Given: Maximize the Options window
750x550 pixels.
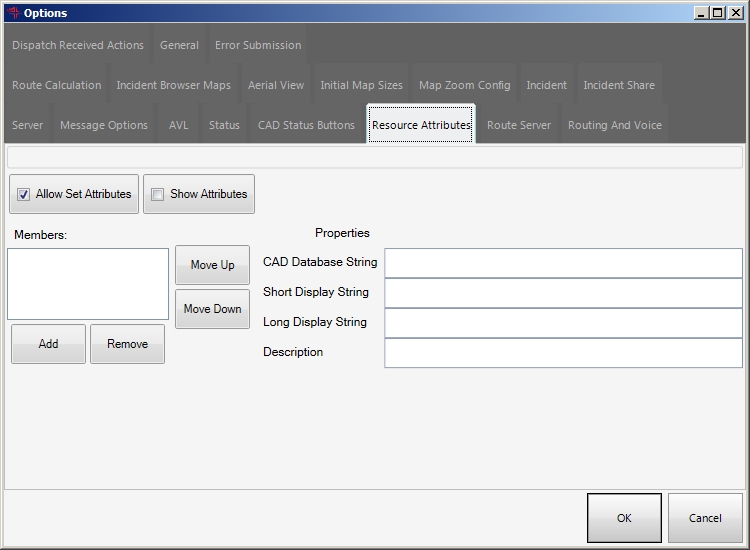Looking at the screenshot, I should pos(718,13).
